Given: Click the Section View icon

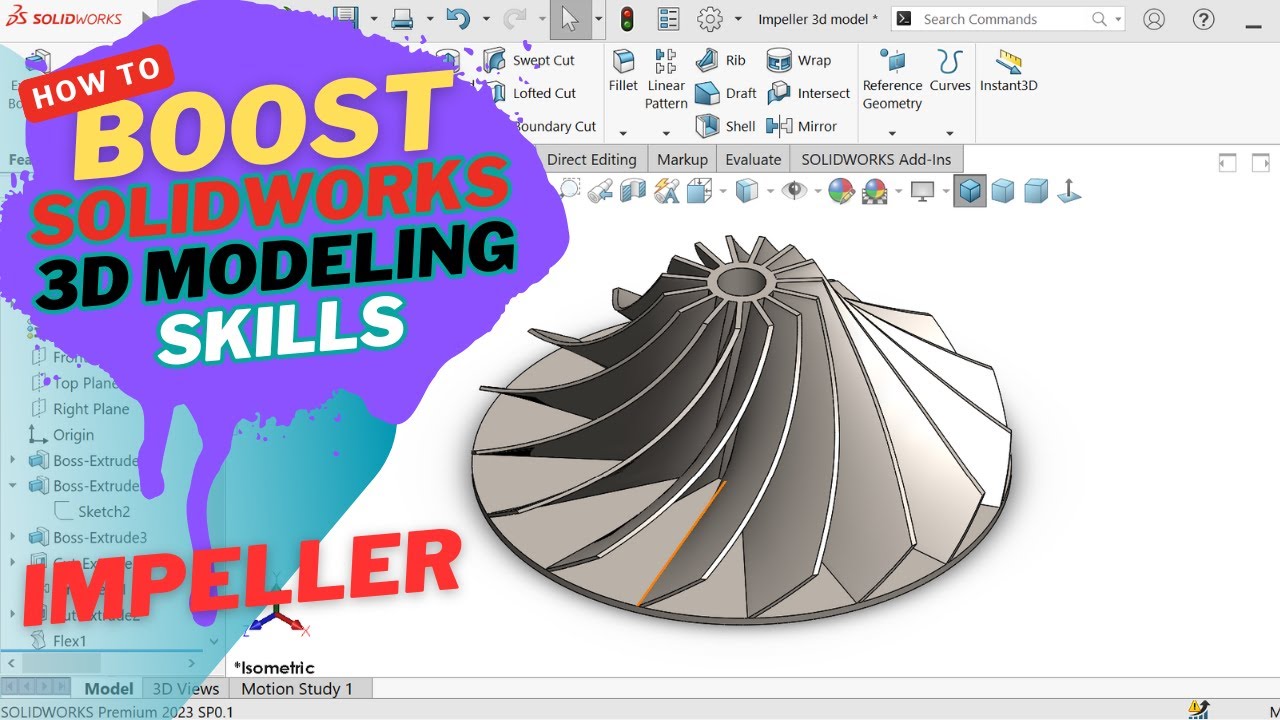Looking at the screenshot, I should (x=633, y=191).
